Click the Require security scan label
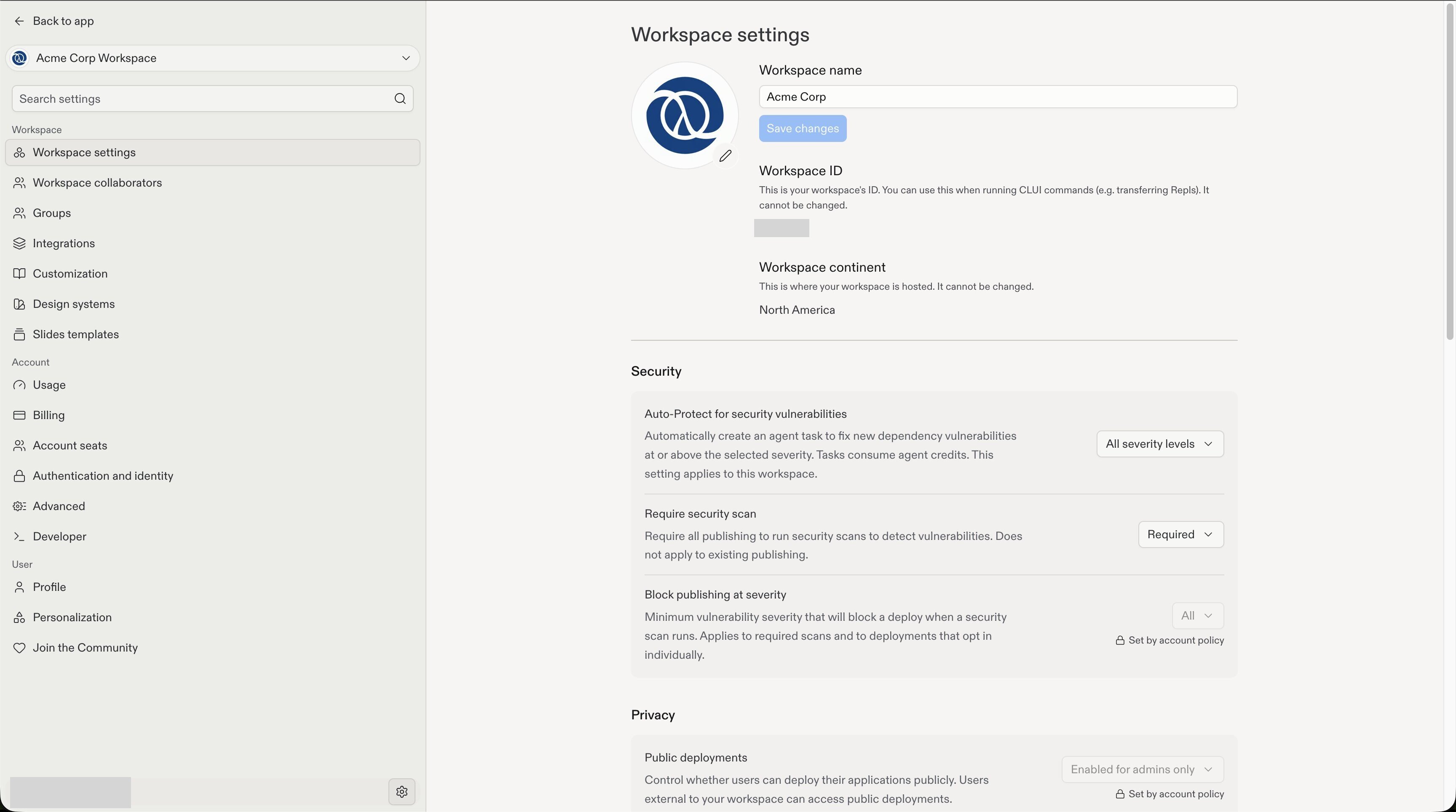The width and height of the screenshot is (1456, 812). [x=700, y=514]
